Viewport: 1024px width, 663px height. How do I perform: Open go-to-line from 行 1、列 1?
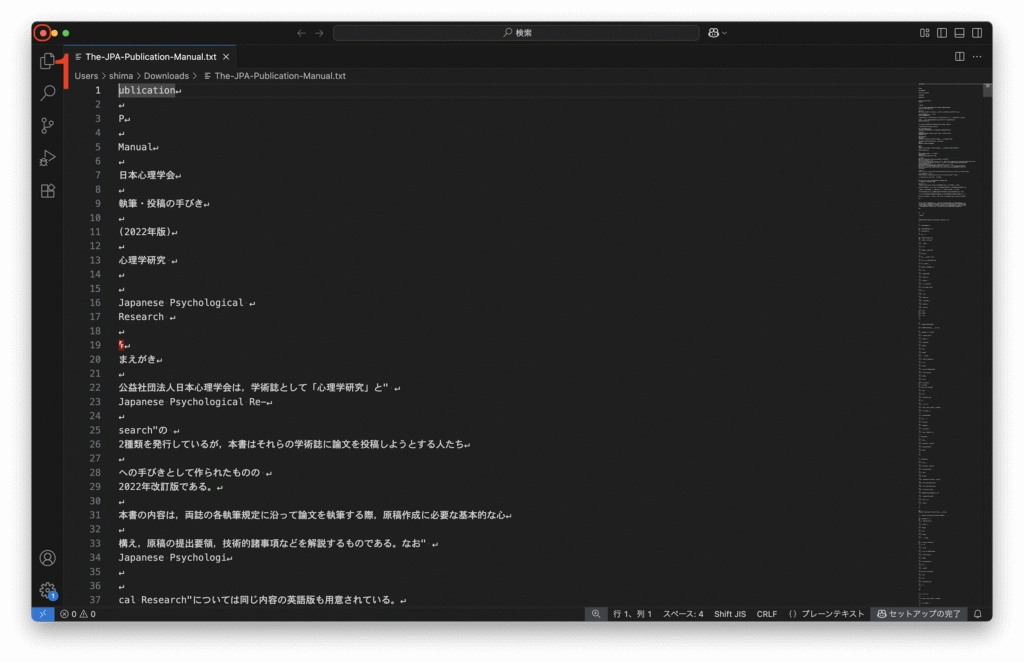tap(632, 614)
